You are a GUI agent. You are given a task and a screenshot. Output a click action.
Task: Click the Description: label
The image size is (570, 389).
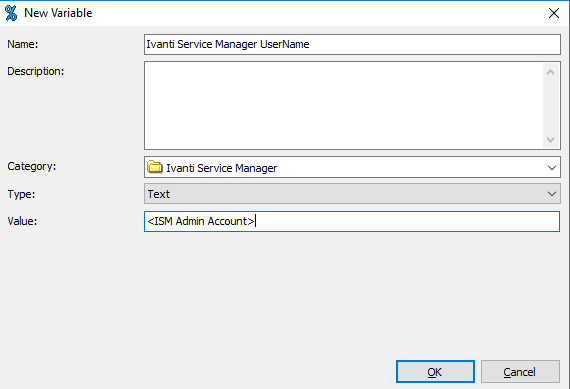click(36, 71)
